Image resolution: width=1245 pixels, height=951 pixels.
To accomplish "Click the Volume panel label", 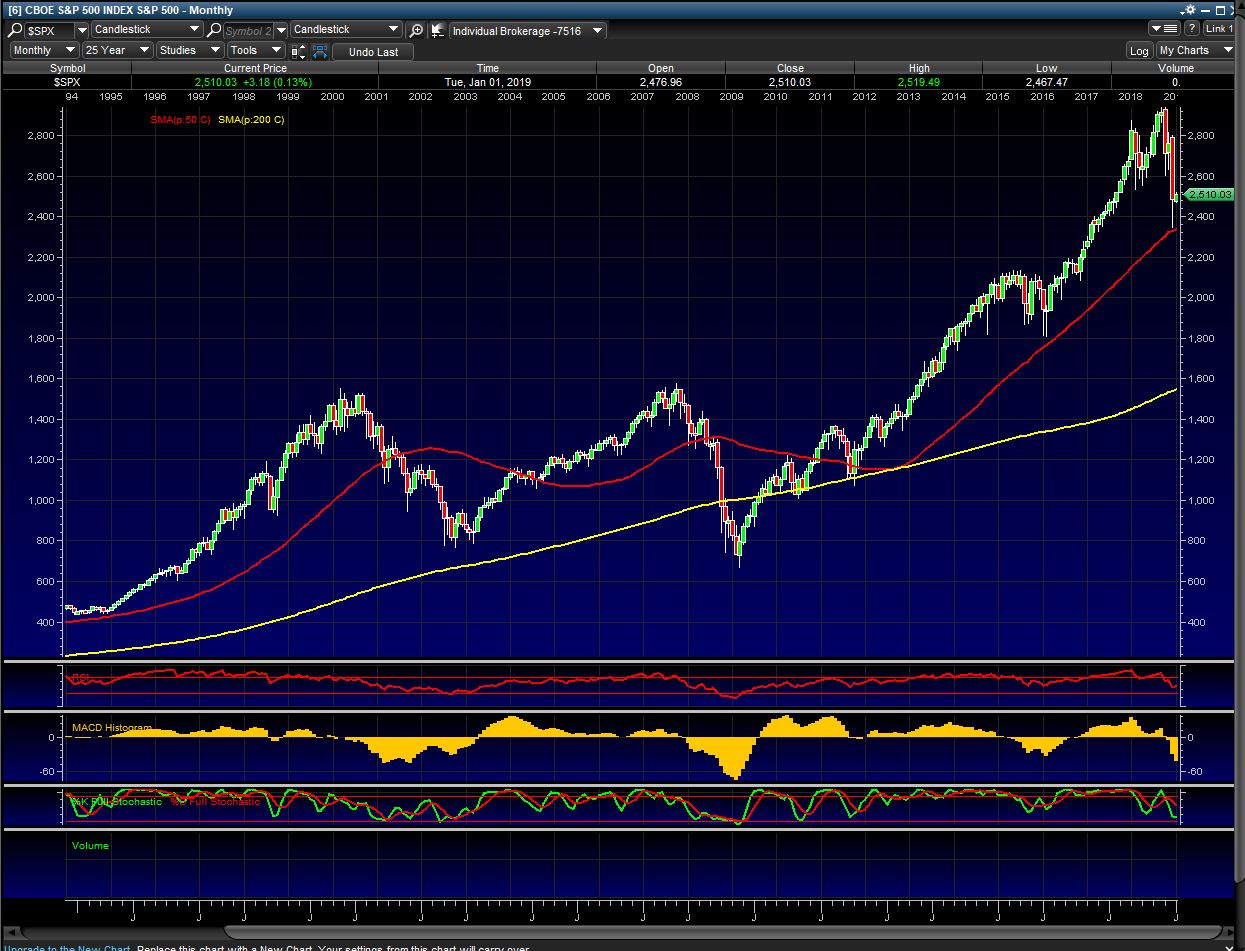I will [90, 846].
